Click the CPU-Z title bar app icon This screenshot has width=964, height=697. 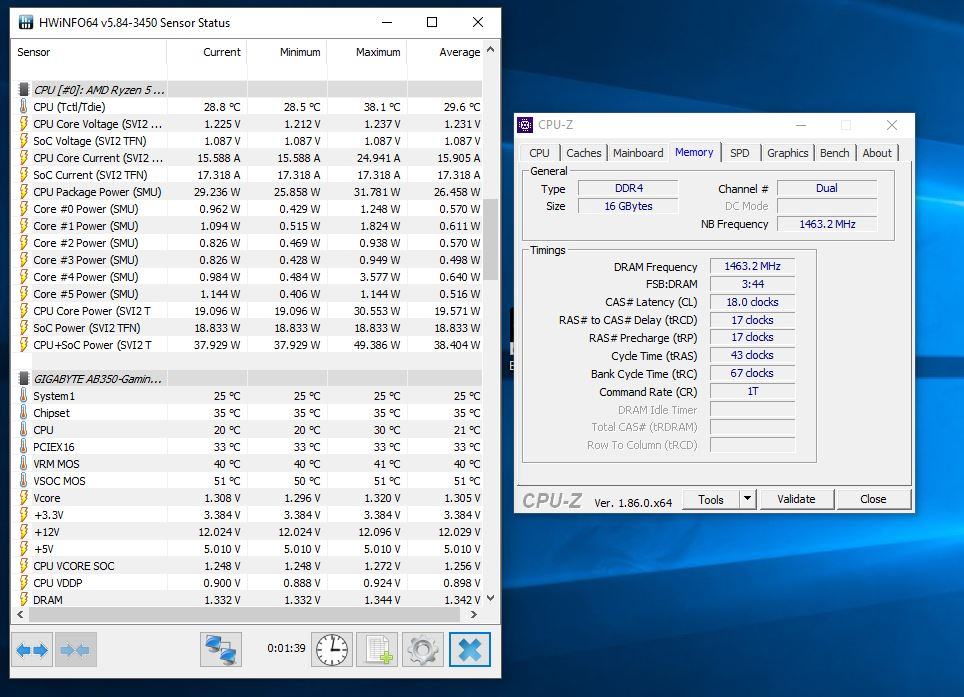click(x=525, y=125)
